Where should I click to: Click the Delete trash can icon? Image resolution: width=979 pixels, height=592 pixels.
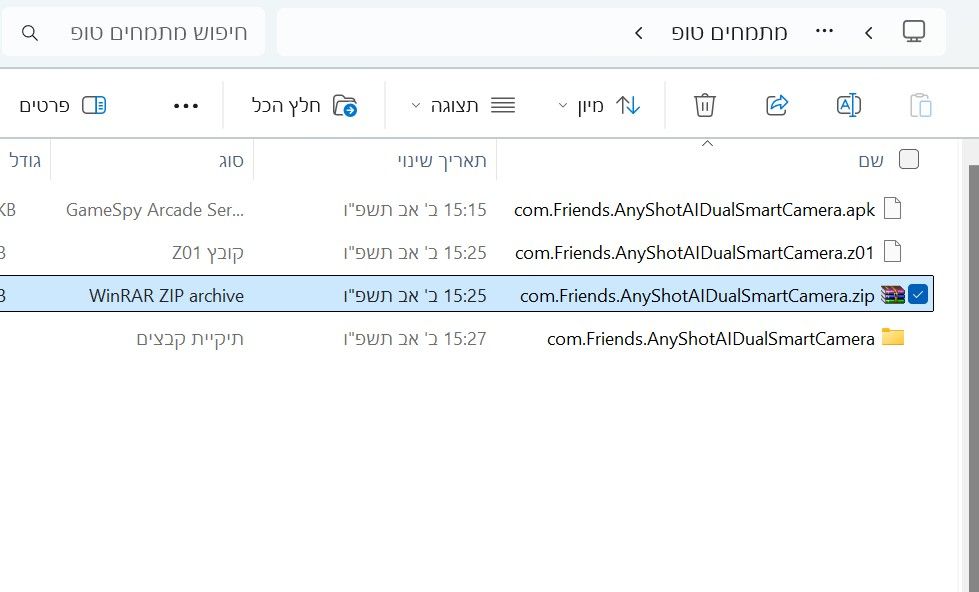point(704,105)
